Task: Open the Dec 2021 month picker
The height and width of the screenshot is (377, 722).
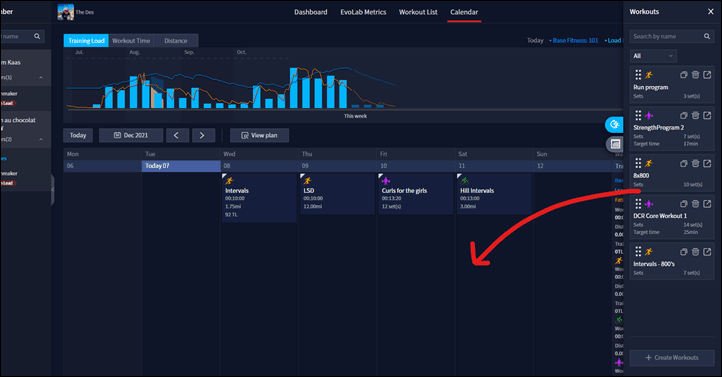Action: coord(131,135)
